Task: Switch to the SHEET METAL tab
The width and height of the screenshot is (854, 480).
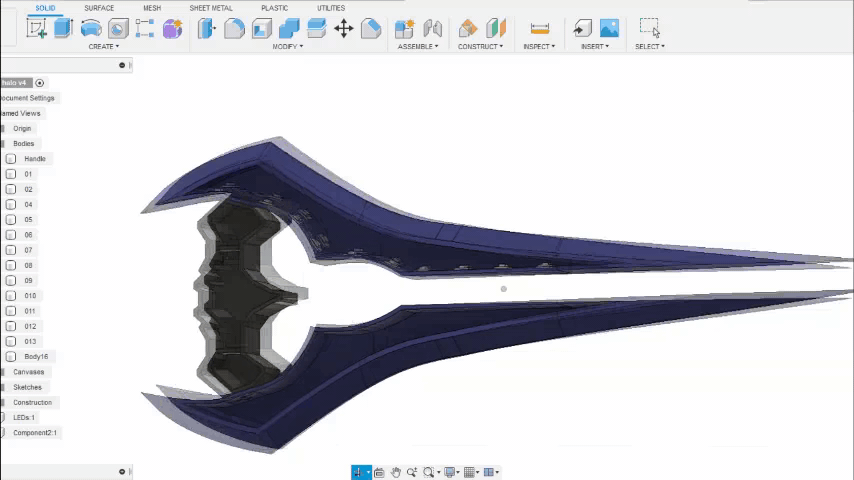Action: (x=211, y=8)
